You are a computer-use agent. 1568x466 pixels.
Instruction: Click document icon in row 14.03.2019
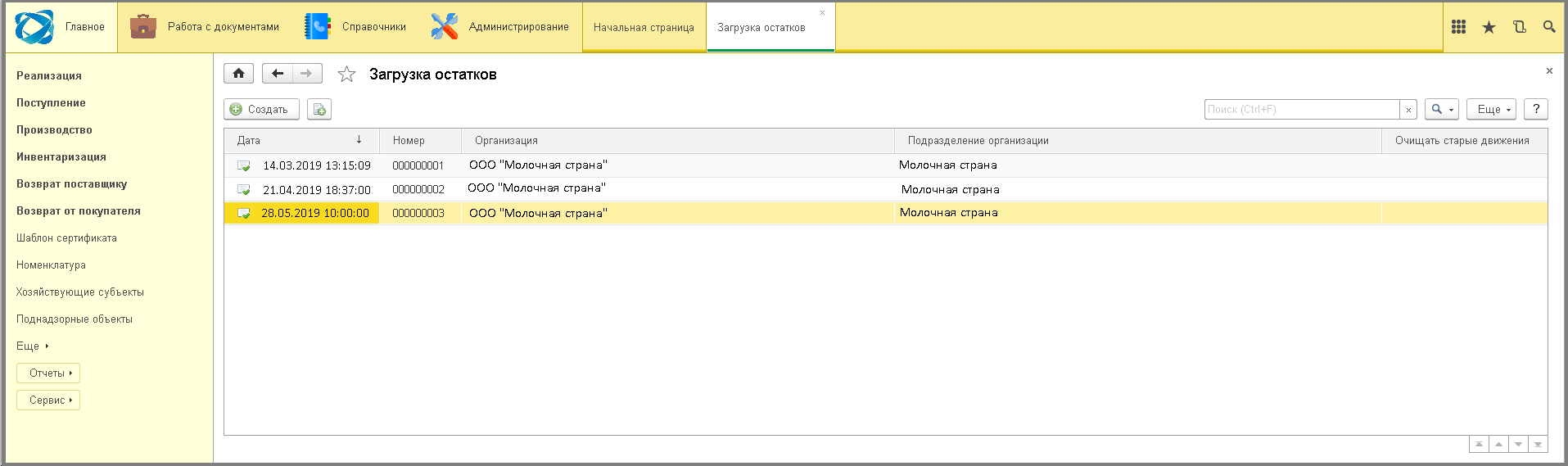(x=244, y=165)
